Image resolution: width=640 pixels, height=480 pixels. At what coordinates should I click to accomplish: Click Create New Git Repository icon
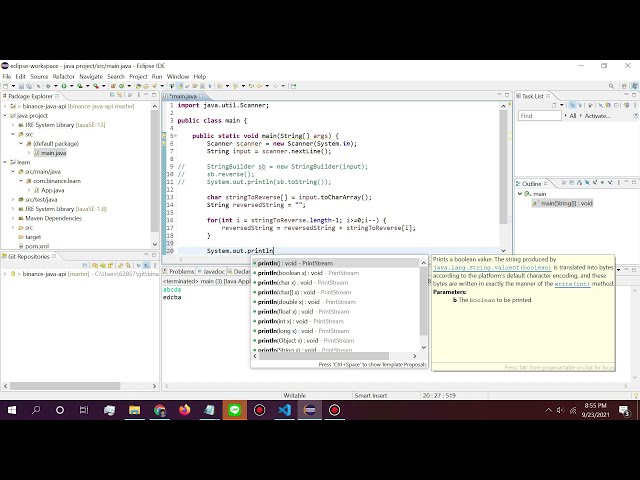(x=110, y=265)
